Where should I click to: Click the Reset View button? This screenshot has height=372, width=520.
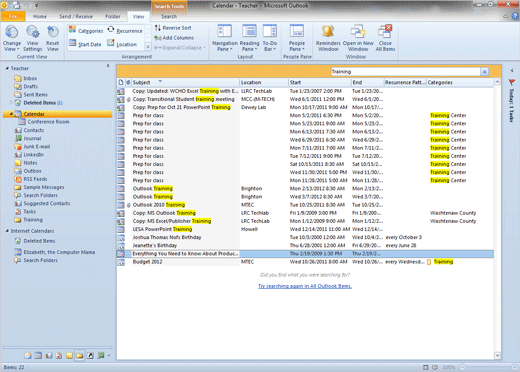click(52, 39)
